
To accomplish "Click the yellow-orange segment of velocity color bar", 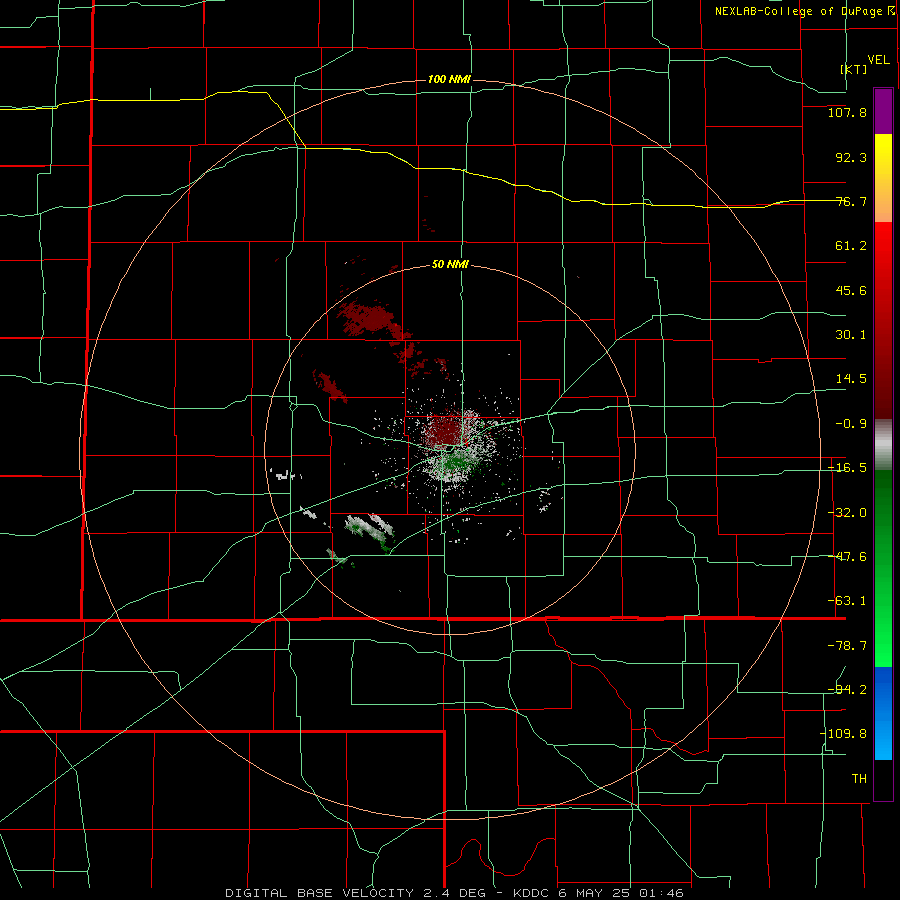I will (x=883, y=178).
